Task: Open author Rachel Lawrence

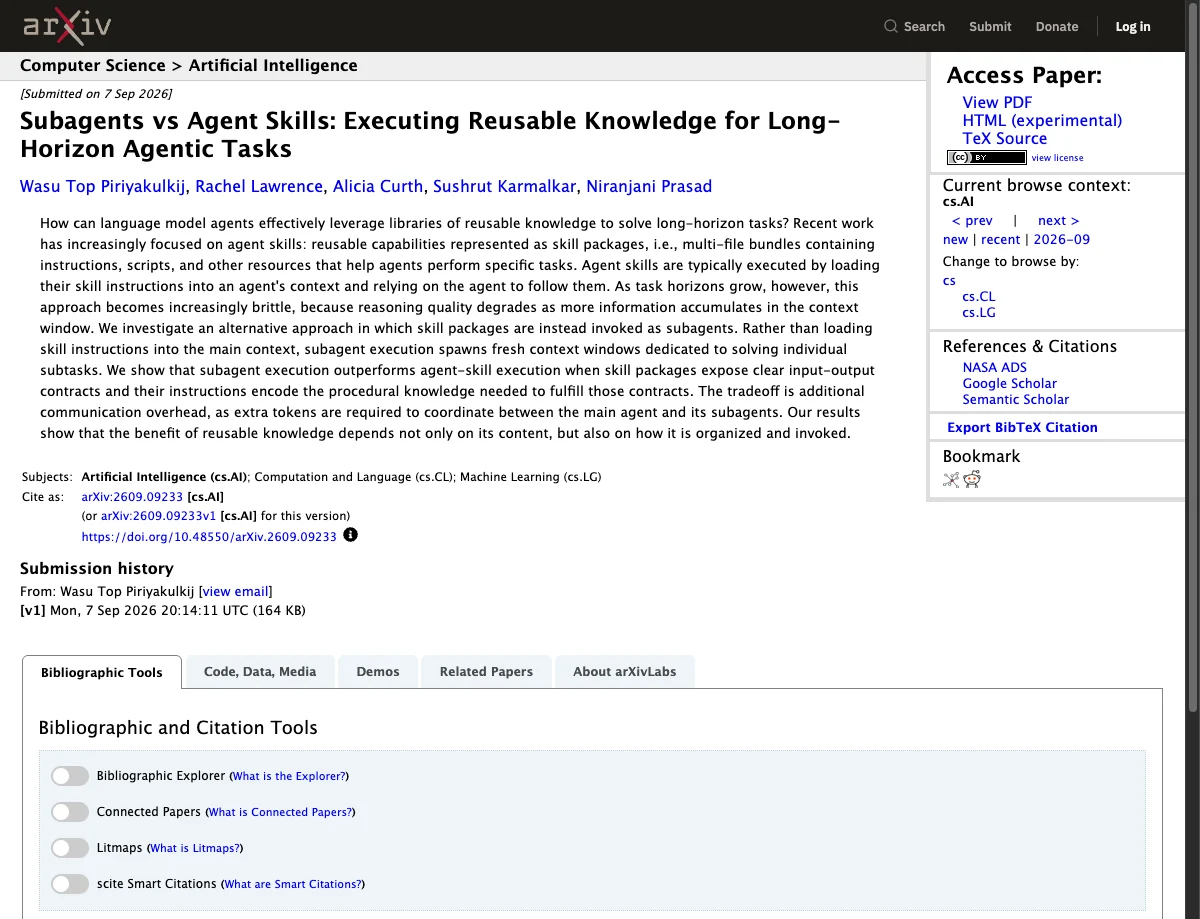Action: pos(259,186)
